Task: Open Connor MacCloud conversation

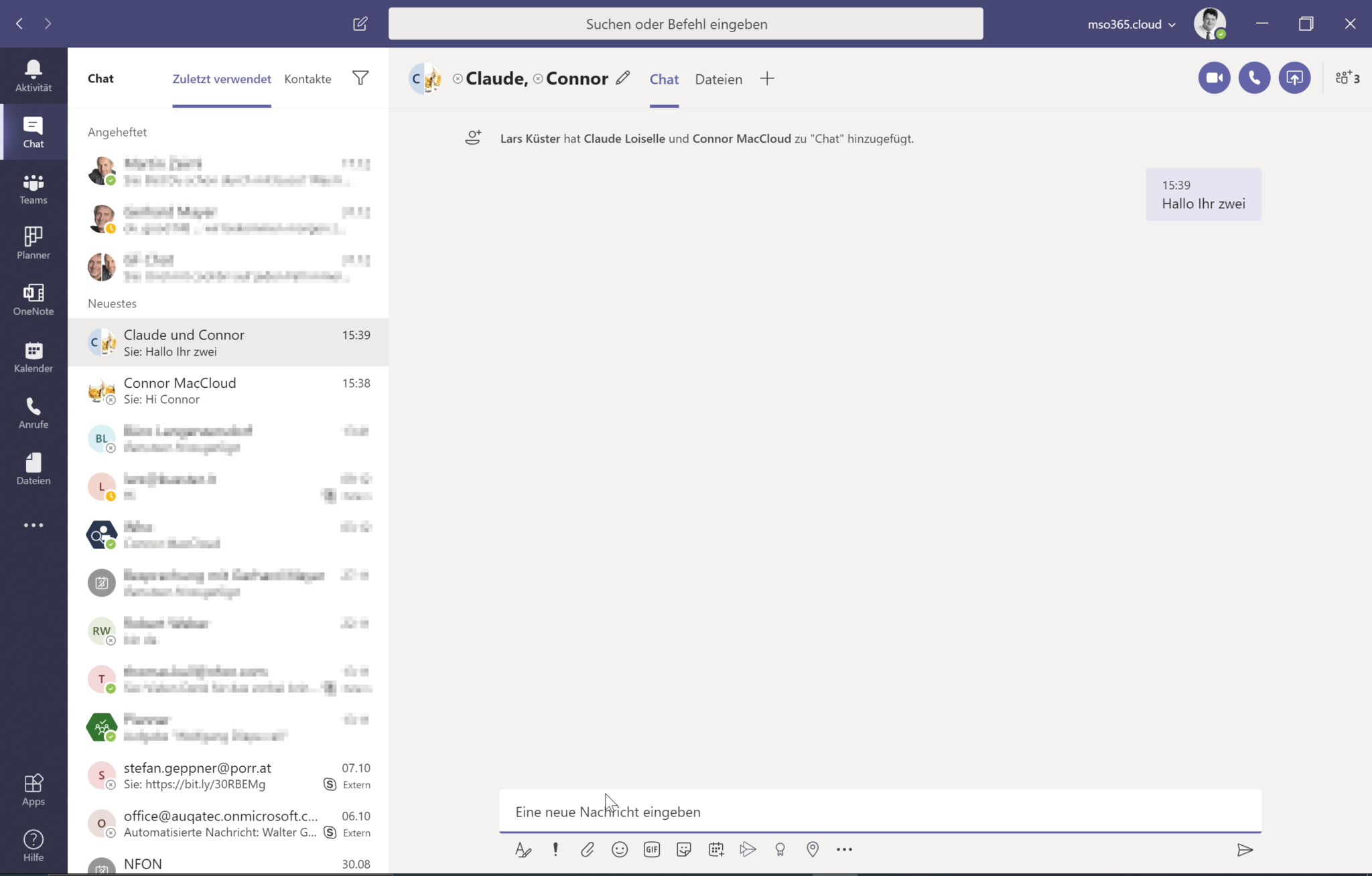Action: pos(228,390)
